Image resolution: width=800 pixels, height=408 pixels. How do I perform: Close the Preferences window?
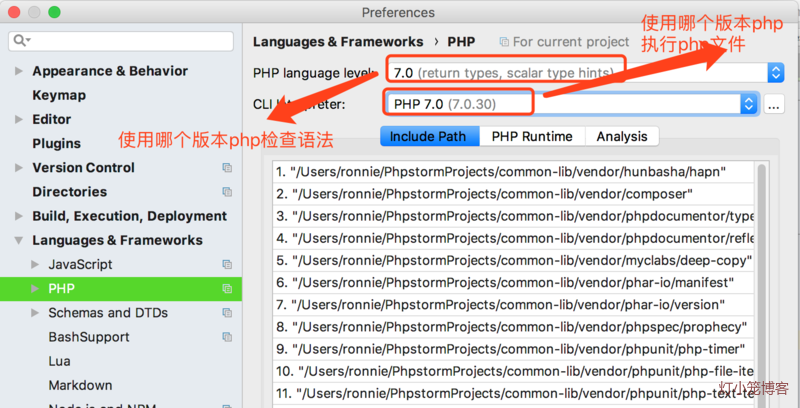click(x=14, y=12)
